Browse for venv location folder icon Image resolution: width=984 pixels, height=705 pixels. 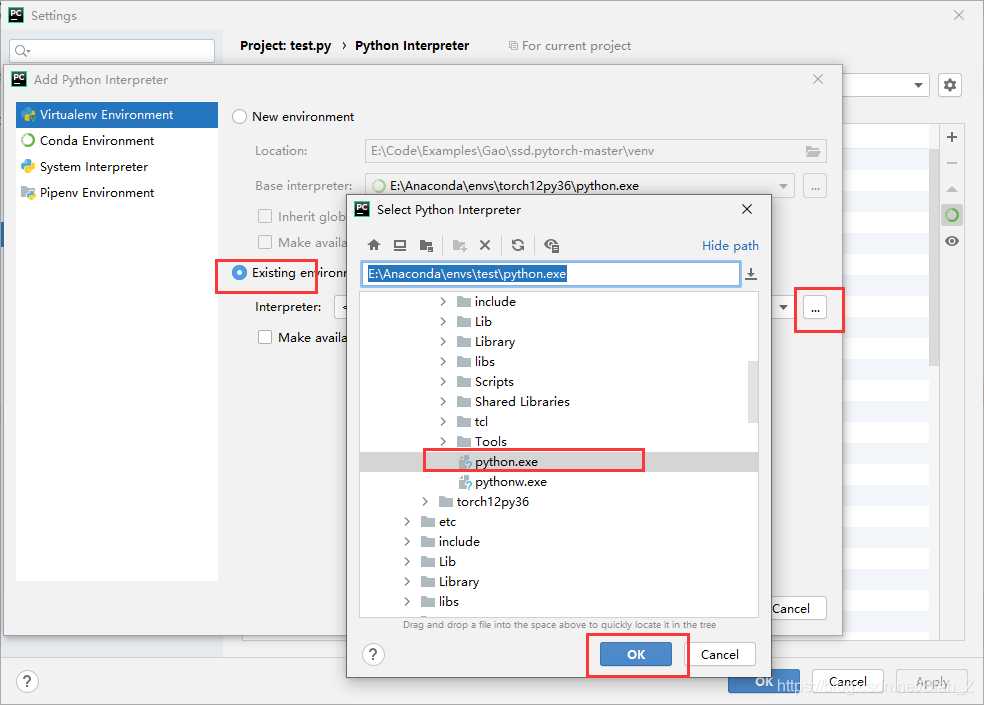[x=813, y=151]
